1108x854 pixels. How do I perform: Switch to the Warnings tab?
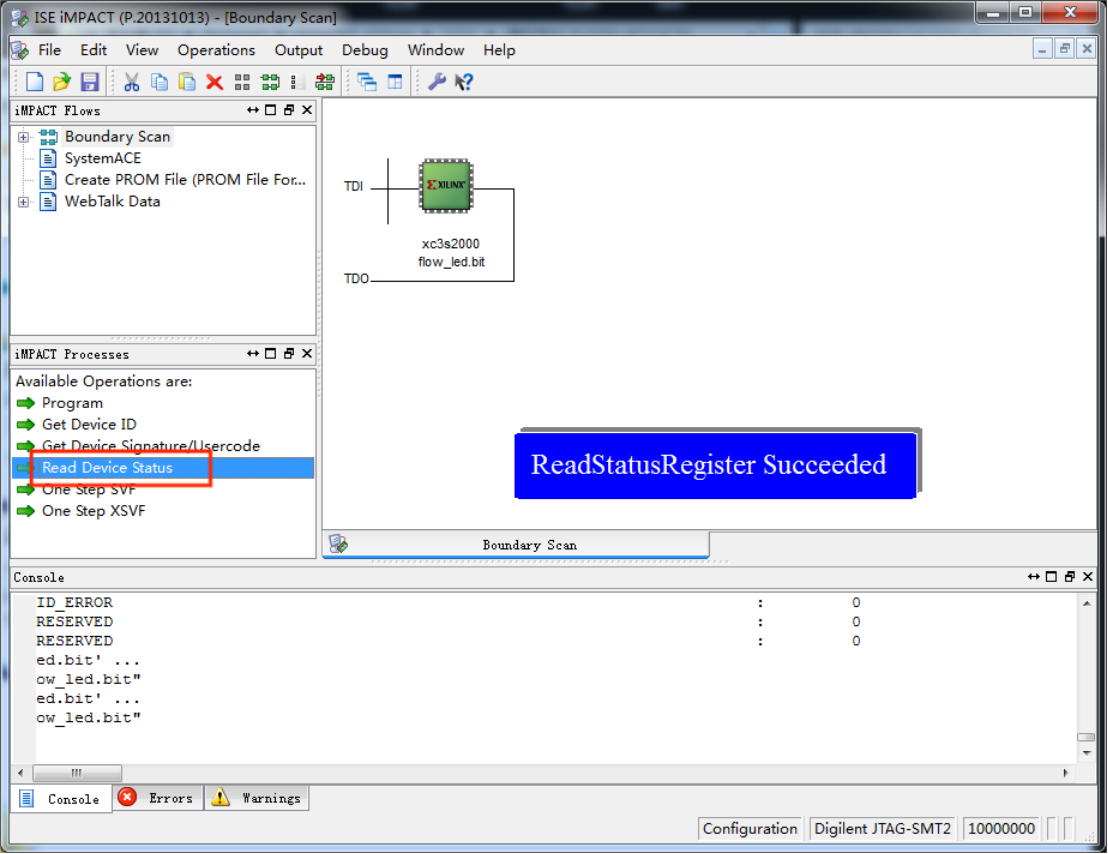click(257, 797)
